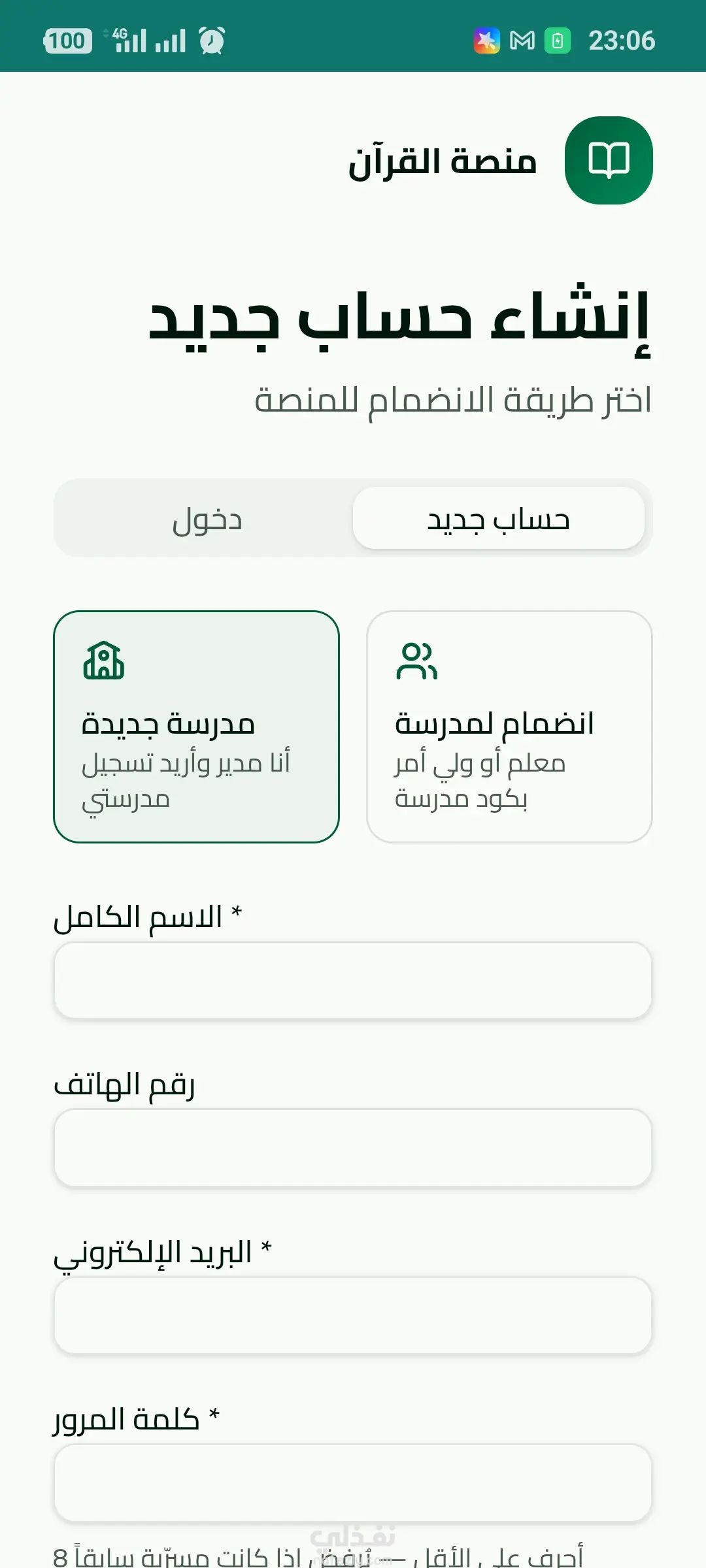Tap the green battery saver icon
Image resolution: width=706 pixels, height=1568 pixels.
[558, 41]
